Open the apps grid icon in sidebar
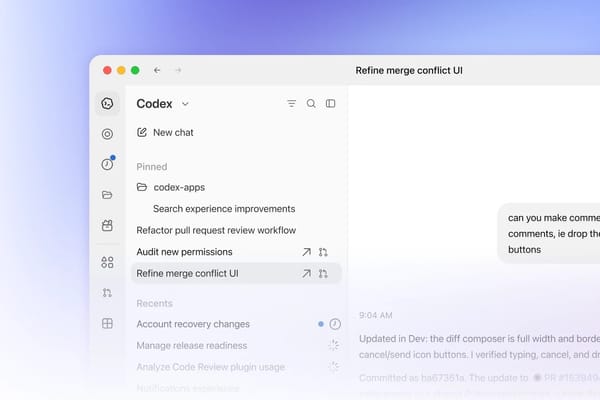Screen dimensions: 600x400 tap(107, 262)
